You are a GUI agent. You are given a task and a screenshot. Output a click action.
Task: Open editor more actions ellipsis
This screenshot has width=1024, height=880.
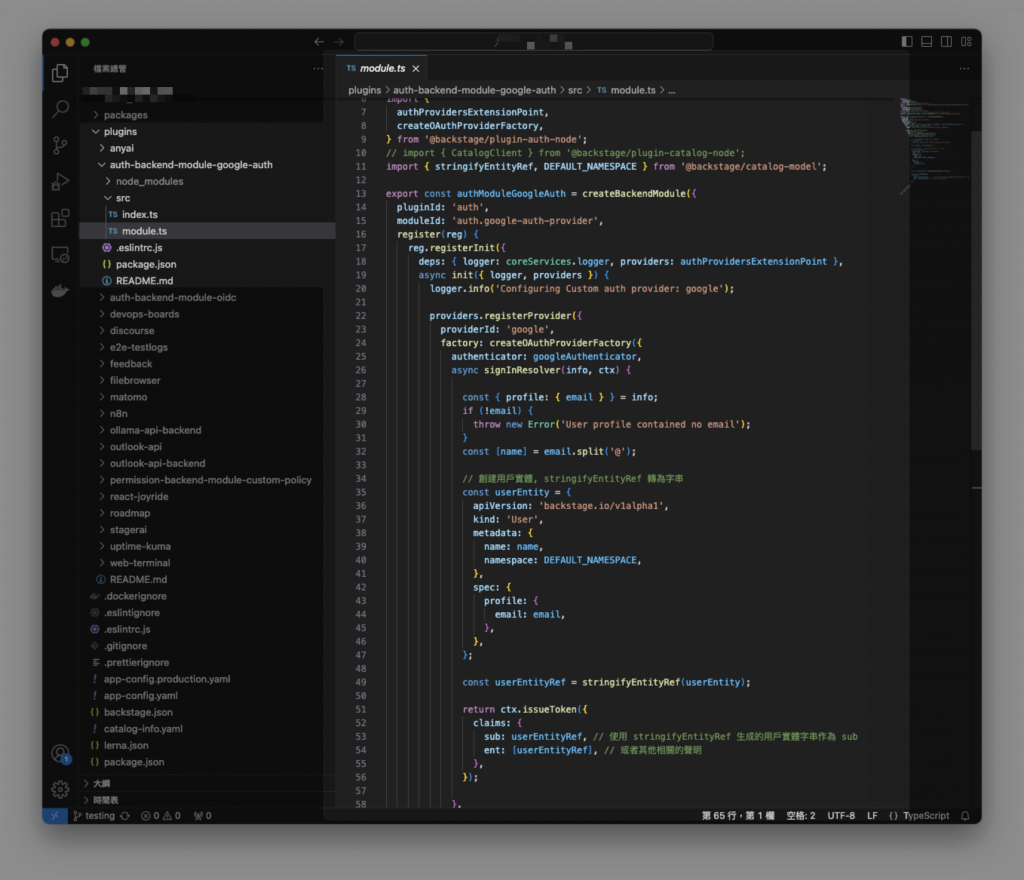point(965,69)
